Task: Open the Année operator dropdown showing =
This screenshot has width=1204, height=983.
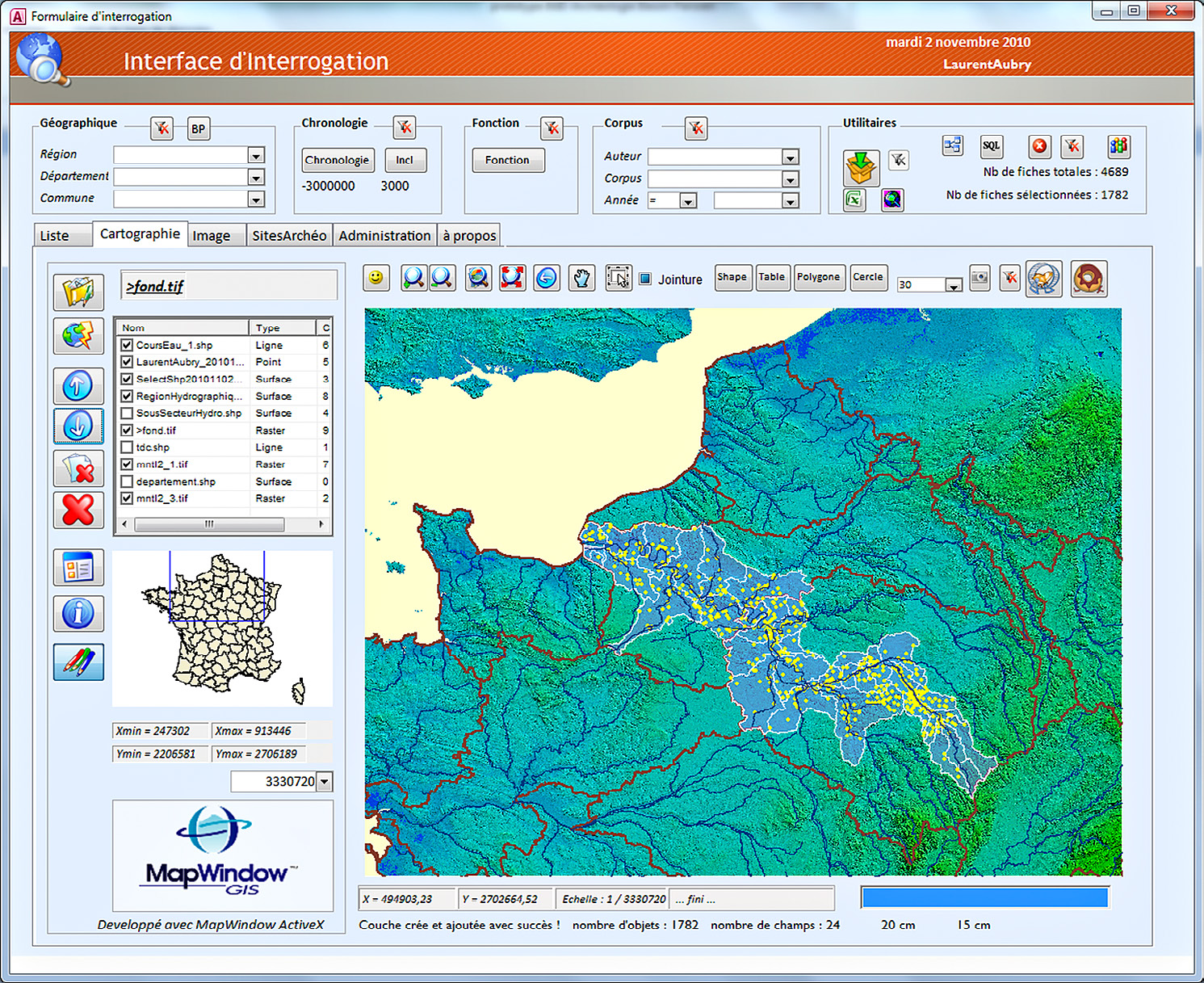Action: tap(688, 201)
